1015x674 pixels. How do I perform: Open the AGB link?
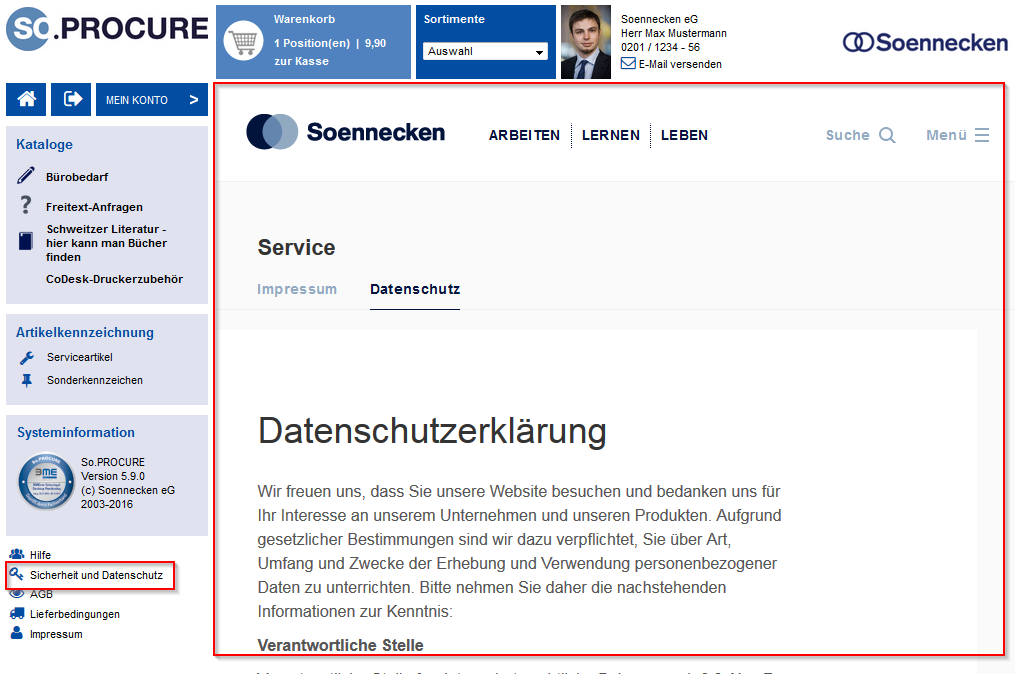coord(41,594)
